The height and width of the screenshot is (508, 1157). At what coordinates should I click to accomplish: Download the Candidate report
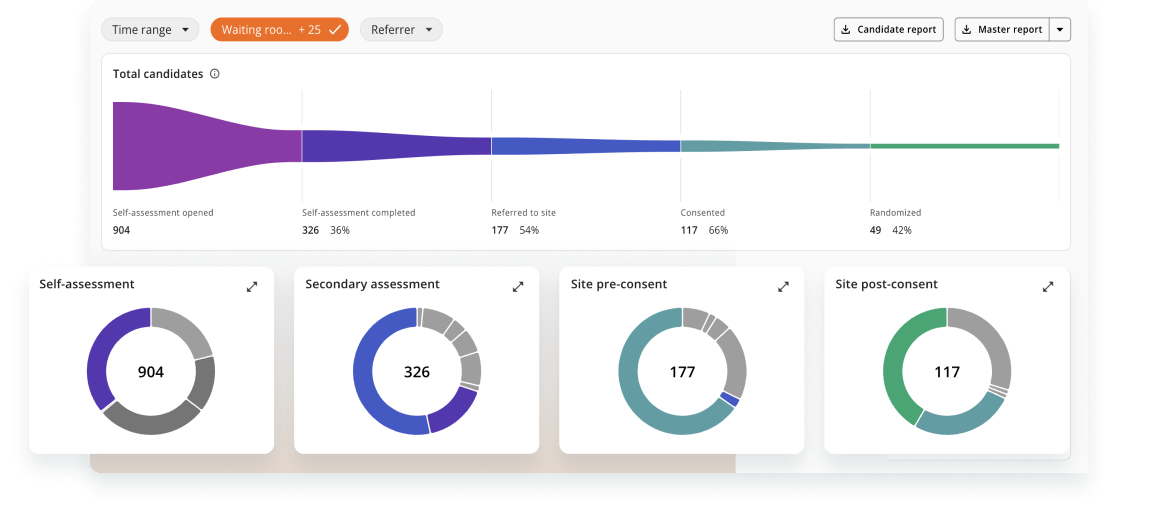point(889,30)
